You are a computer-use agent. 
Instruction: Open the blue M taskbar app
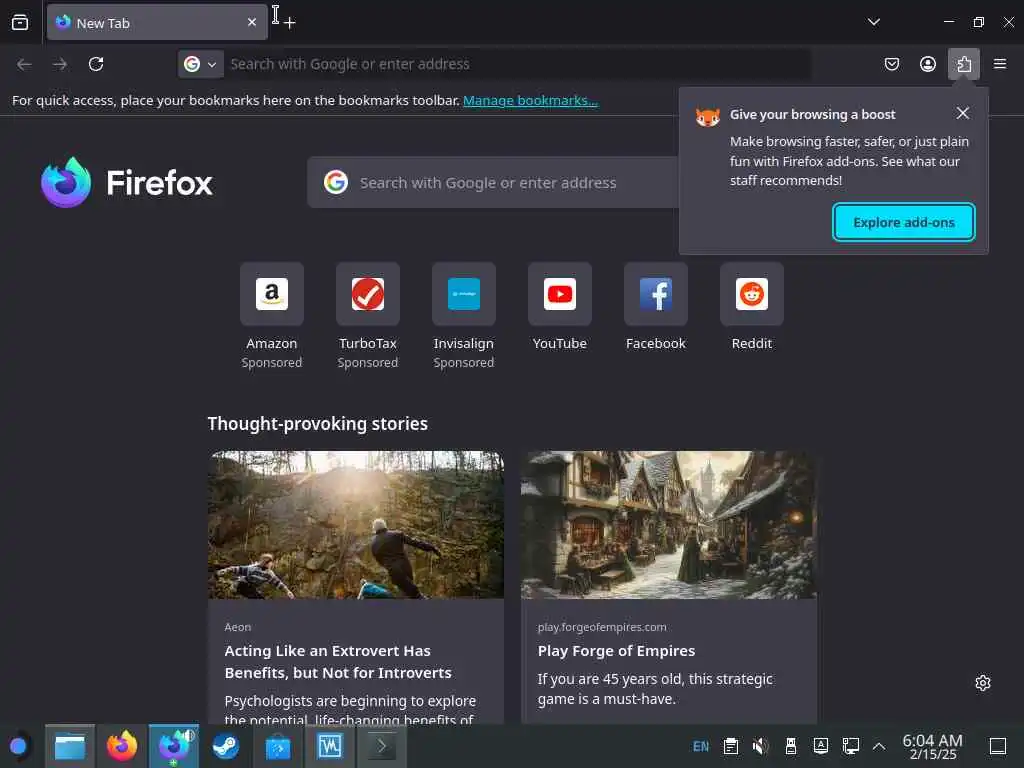330,746
